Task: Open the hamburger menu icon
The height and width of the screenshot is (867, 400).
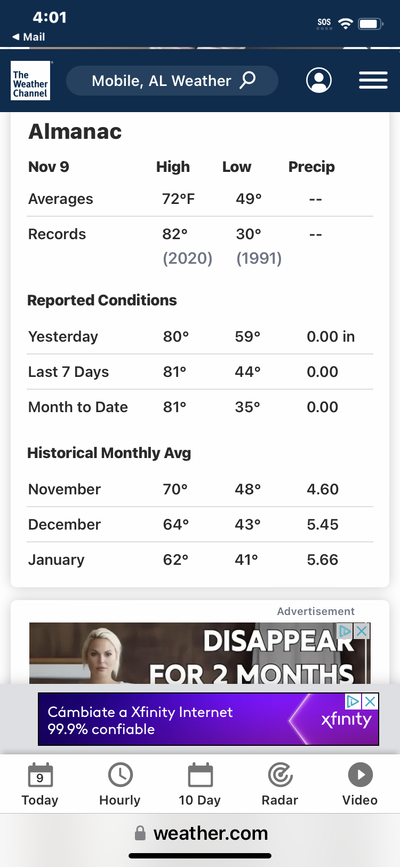Action: pos(373,81)
